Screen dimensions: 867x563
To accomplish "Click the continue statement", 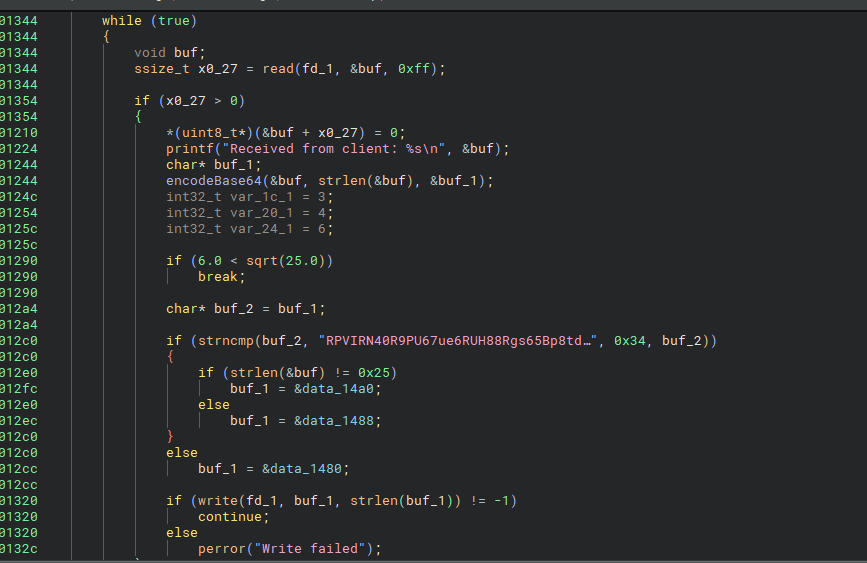I will pos(234,517).
